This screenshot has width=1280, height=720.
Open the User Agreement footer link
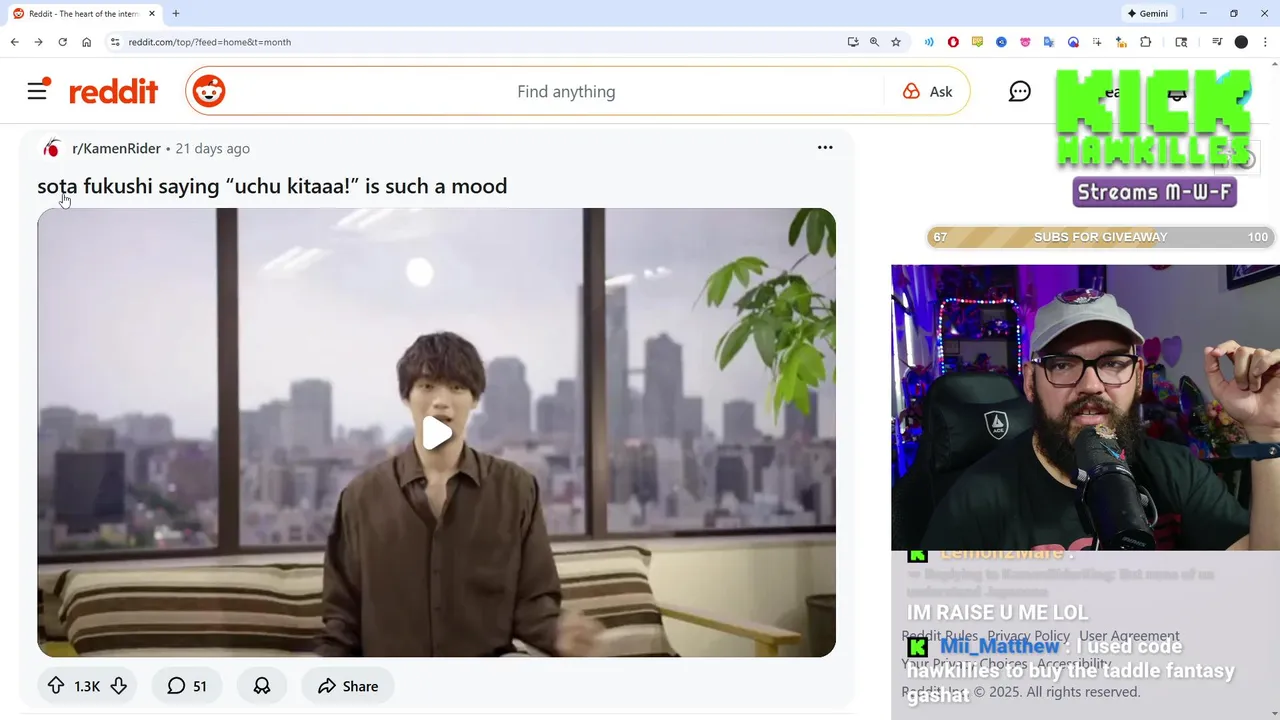(1129, 636)
